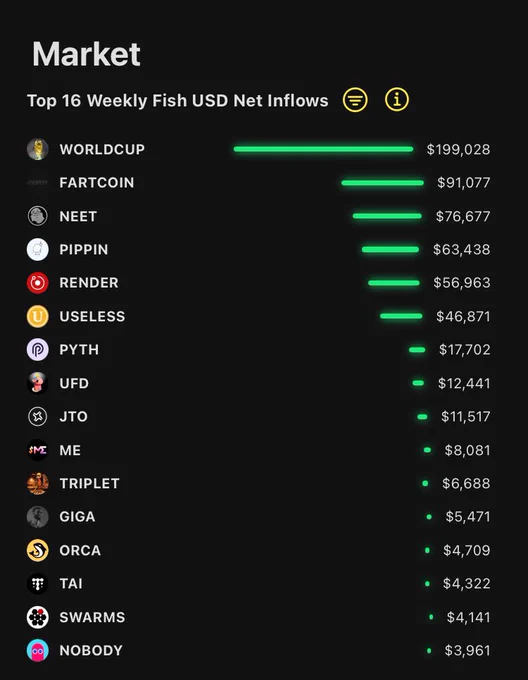Click the Top 16 Weekly Fish title
Screen dimensions: 528x680
(x=178, y=101)
